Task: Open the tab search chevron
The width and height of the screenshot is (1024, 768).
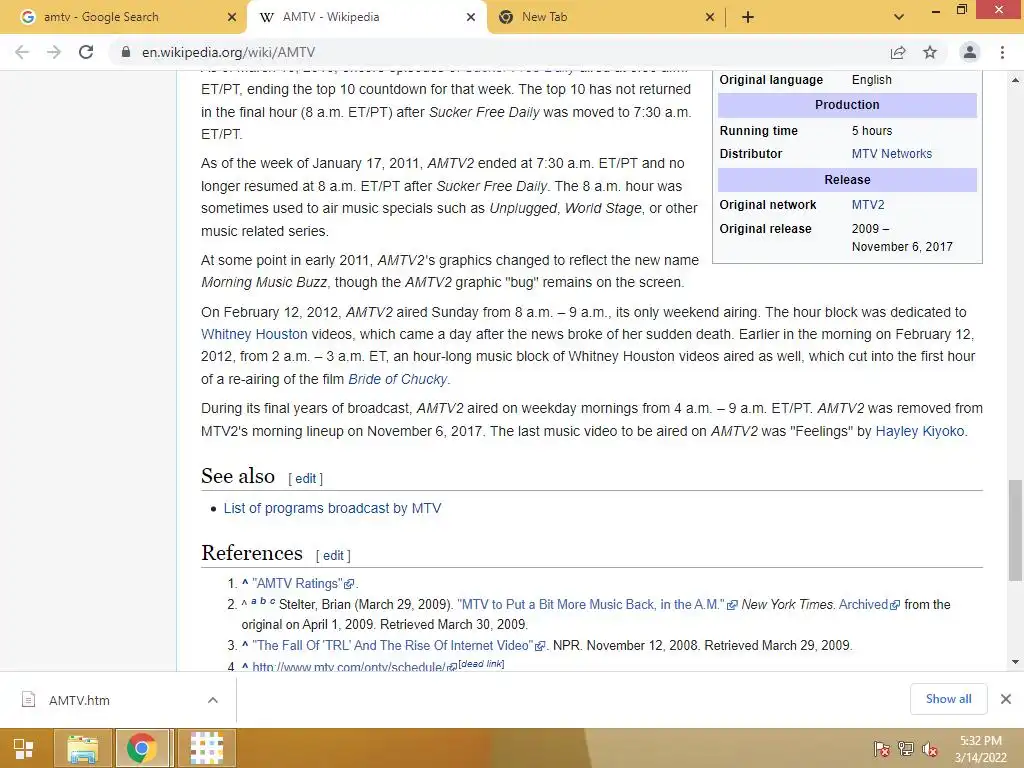Action: point(899,17)
